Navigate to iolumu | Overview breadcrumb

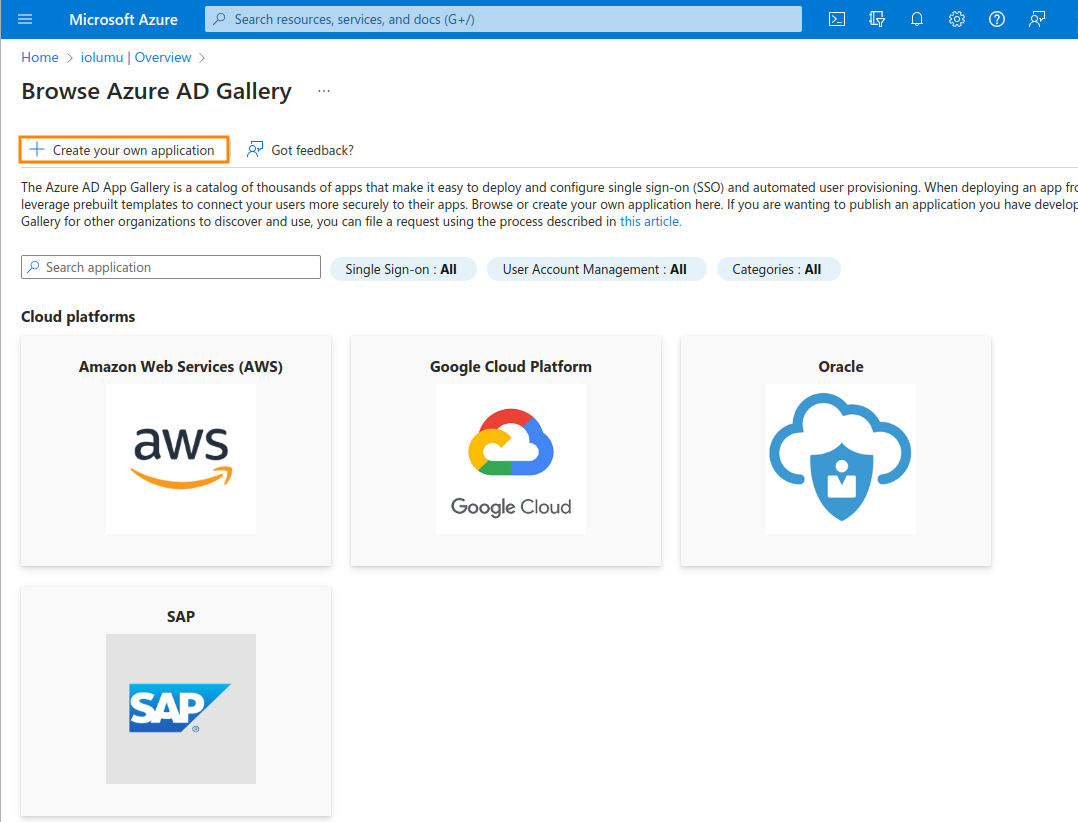click(136, 58)
